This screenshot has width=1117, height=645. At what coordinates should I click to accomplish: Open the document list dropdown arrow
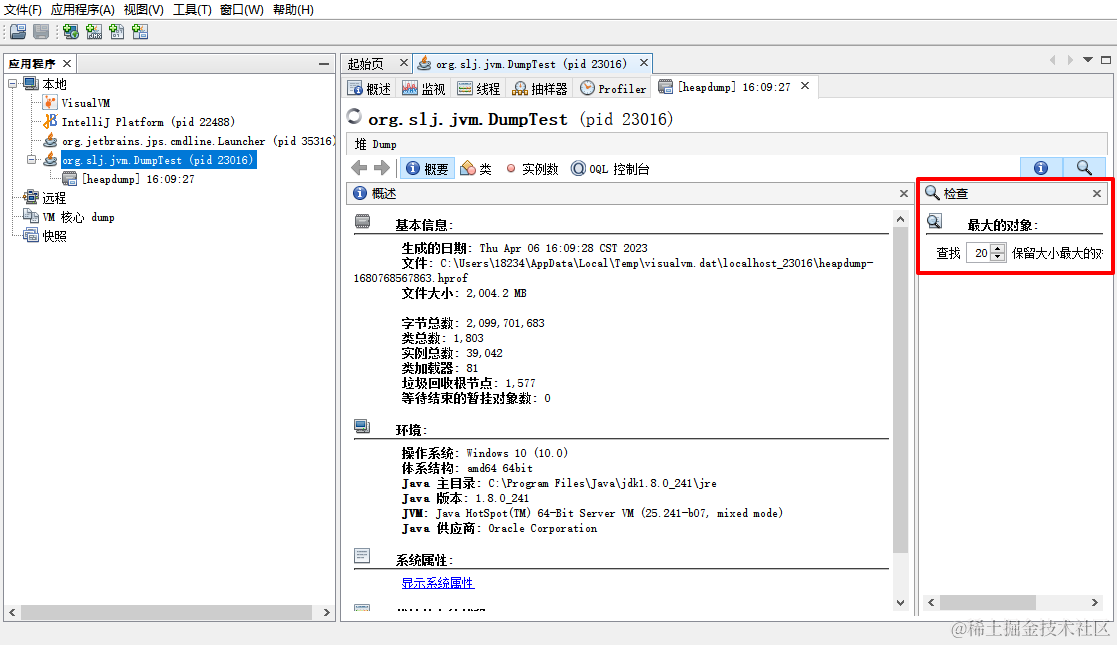pos(1088,60)
